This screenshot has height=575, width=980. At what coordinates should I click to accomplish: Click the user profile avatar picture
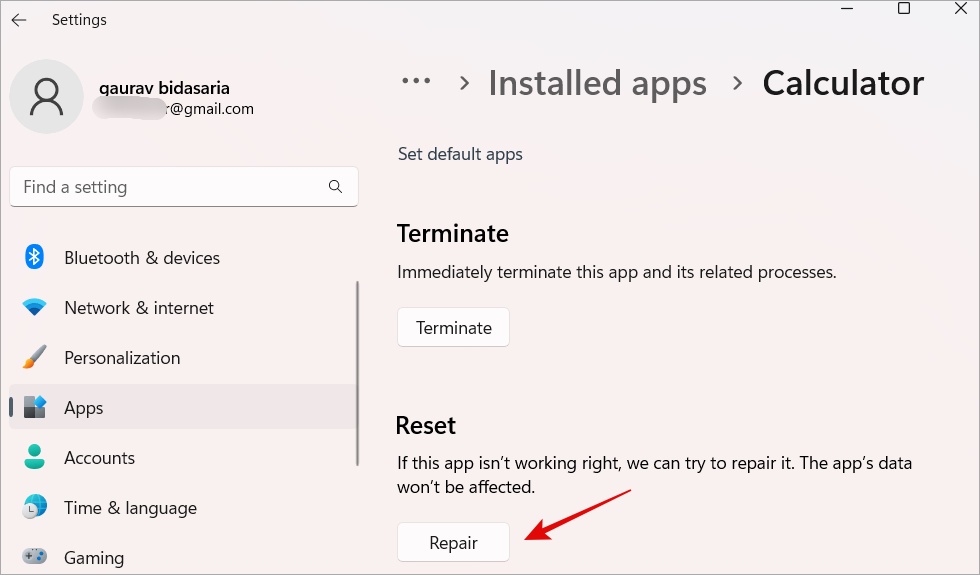[46, 96]
